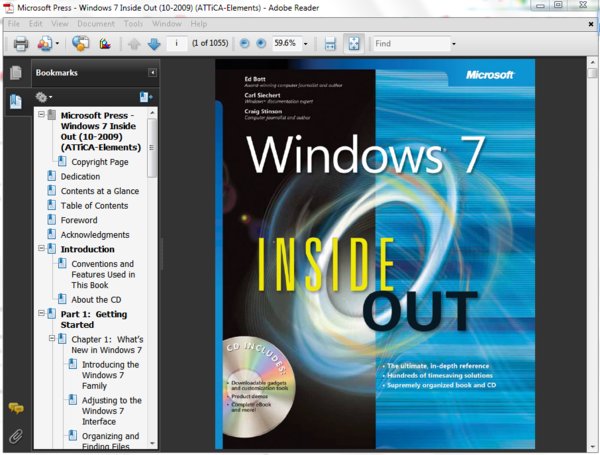Collapse Chapter 1 What's New node

coord(52,338)
